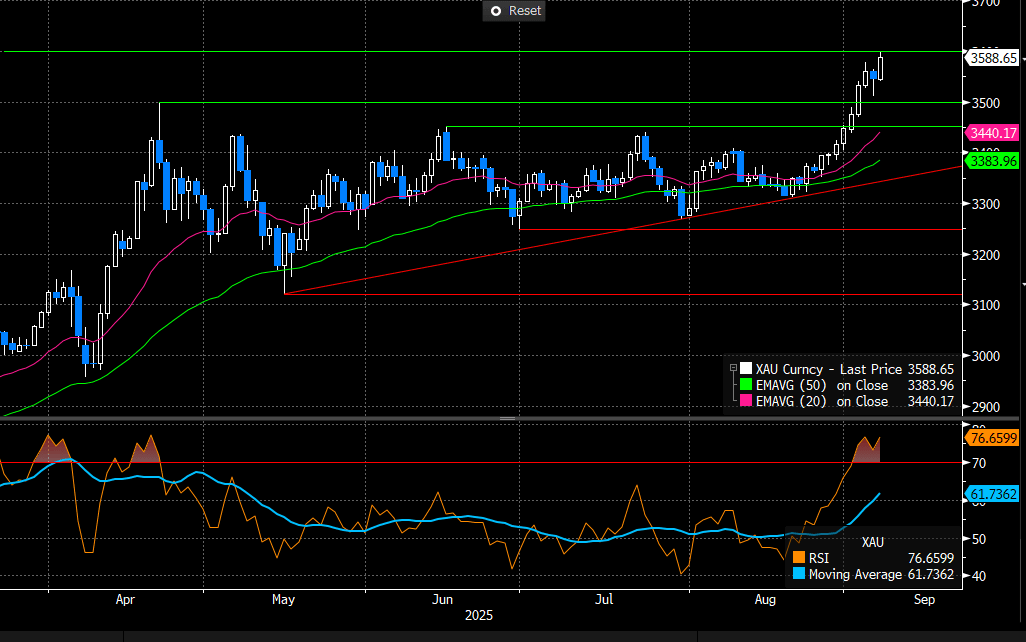This screenshot has width=1026, height=642.
Task: Select the pink 3440.17 EMA axis tag
Action: tap(992, 133)
